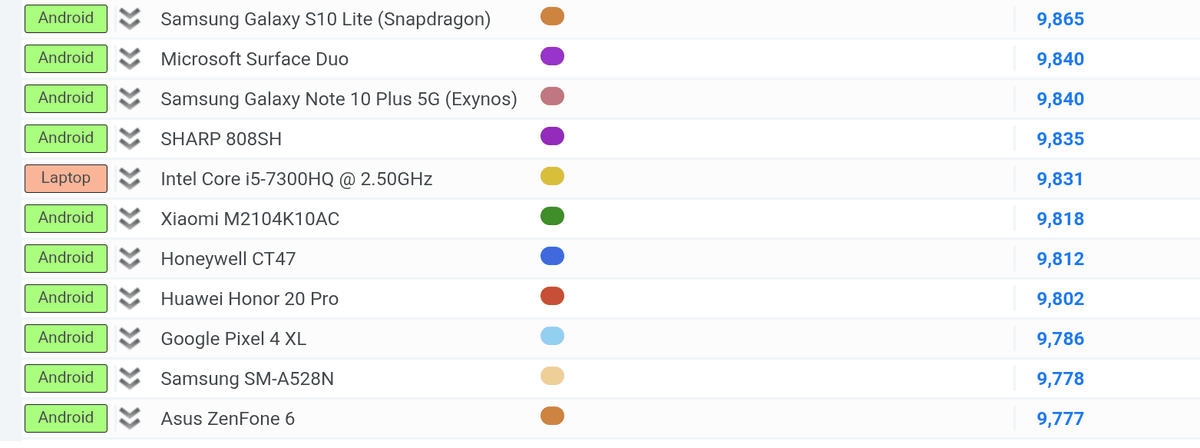Select the green swatch for Xiaomi M2104K10AC
This screenshot has width=1200, height=448.
552,216
